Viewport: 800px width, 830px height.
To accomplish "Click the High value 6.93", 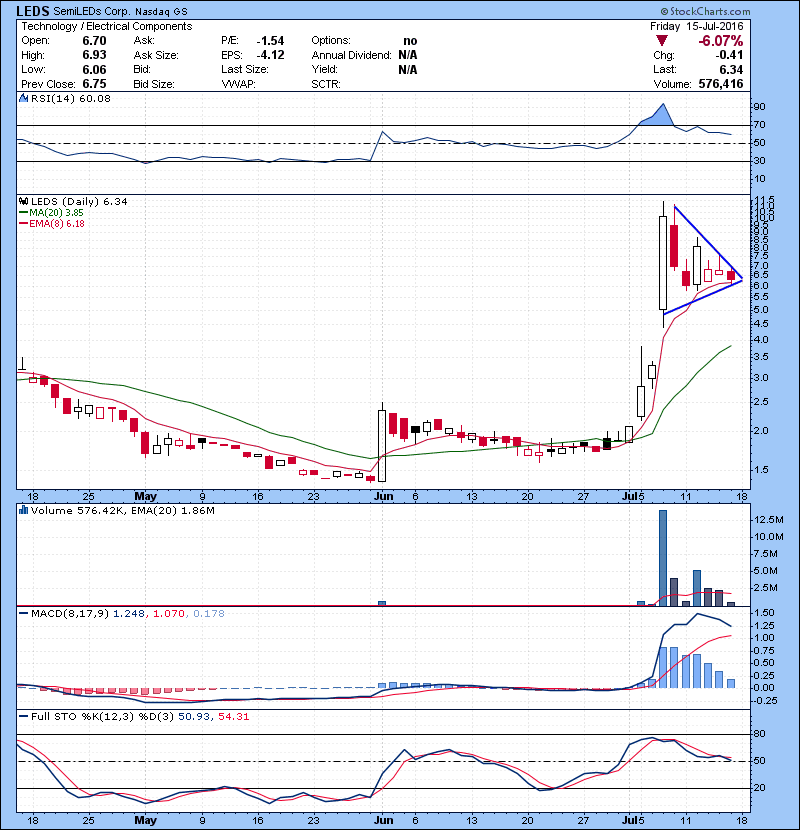I will pos(94,55).
